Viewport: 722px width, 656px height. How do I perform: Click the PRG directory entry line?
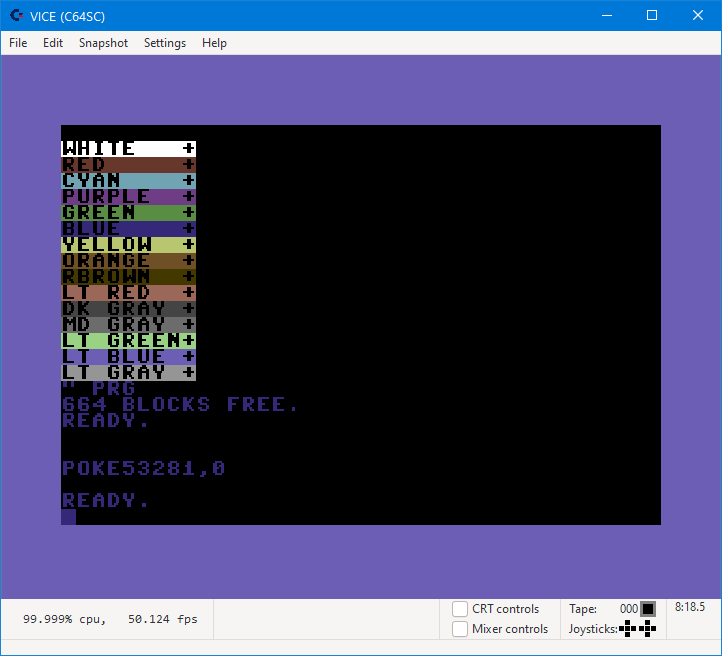[x=99, y=389]
